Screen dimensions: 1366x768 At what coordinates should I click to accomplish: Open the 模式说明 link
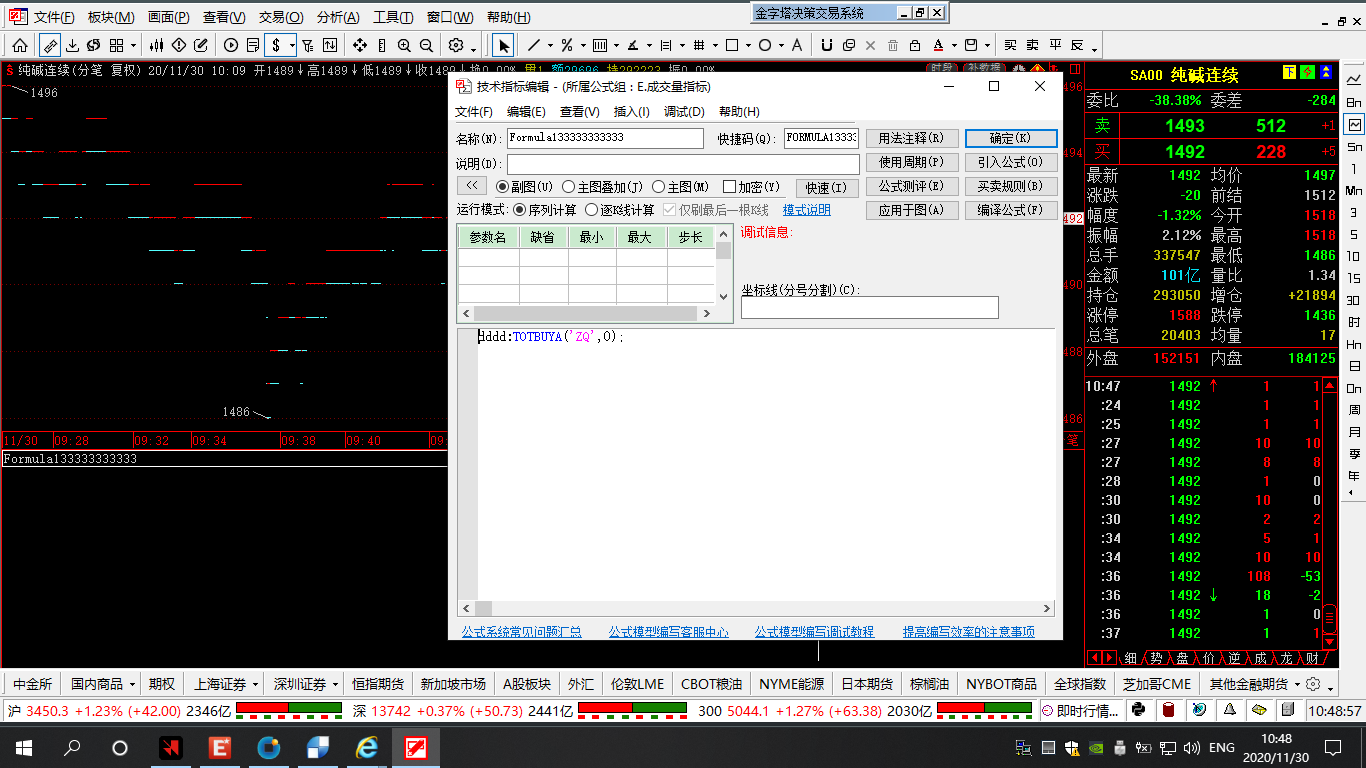(806, 210)
